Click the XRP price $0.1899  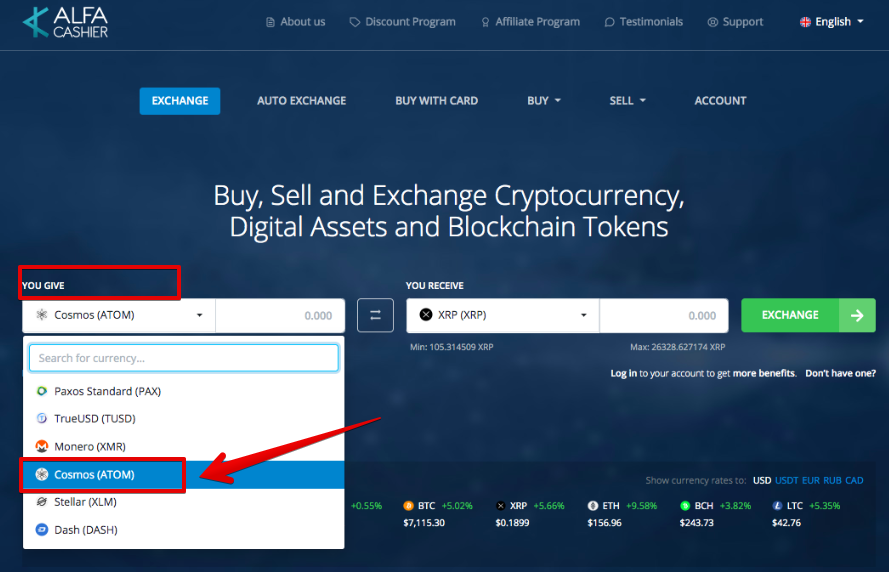click(x=513, y=523)
